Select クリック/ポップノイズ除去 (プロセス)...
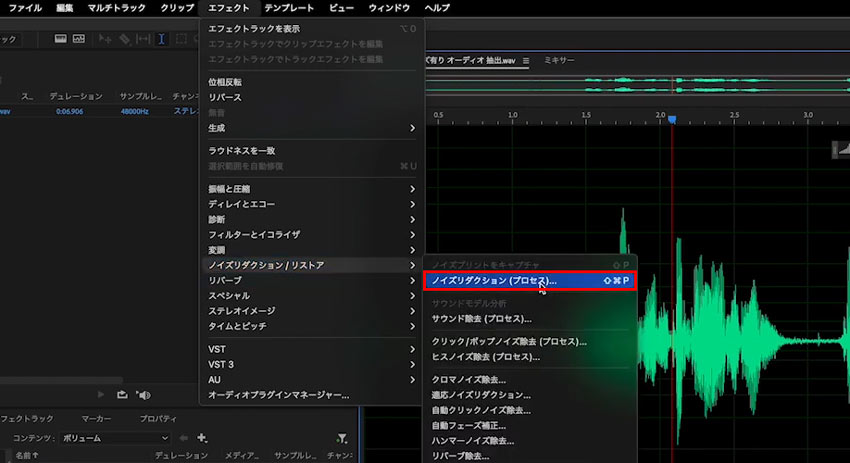 click(530, 342)
